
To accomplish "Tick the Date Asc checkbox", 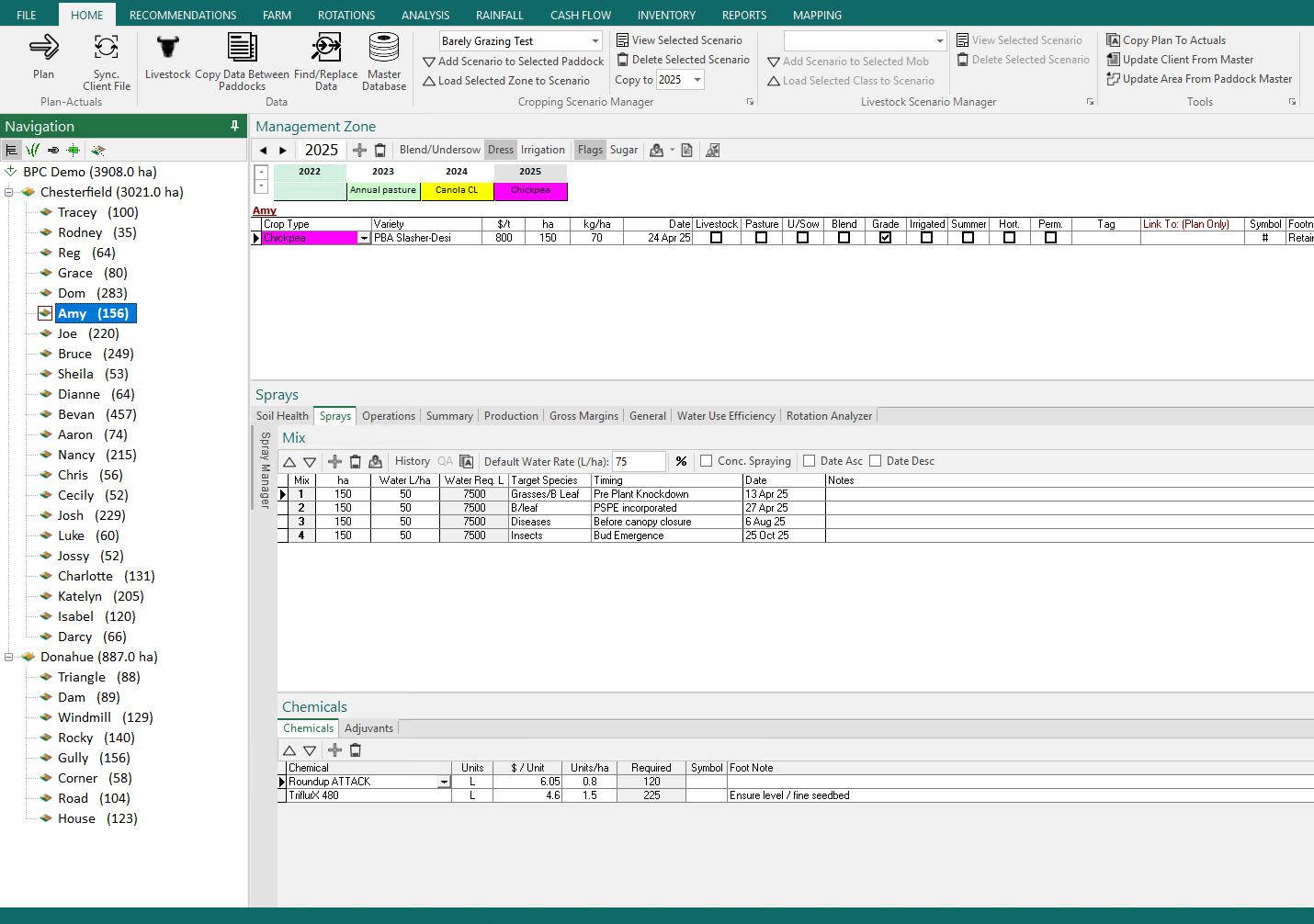I will 809,461.
